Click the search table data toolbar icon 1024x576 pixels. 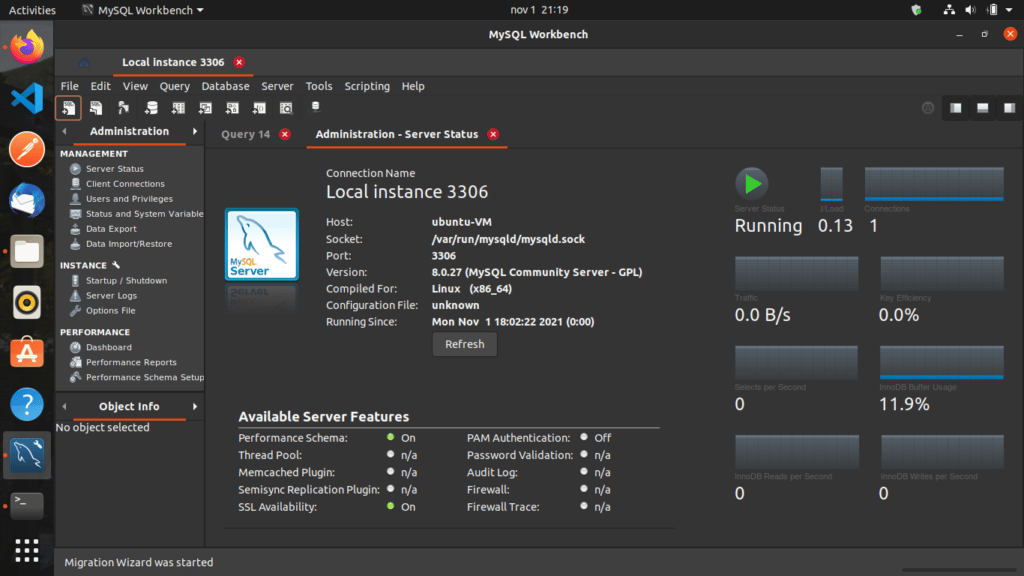286,108
